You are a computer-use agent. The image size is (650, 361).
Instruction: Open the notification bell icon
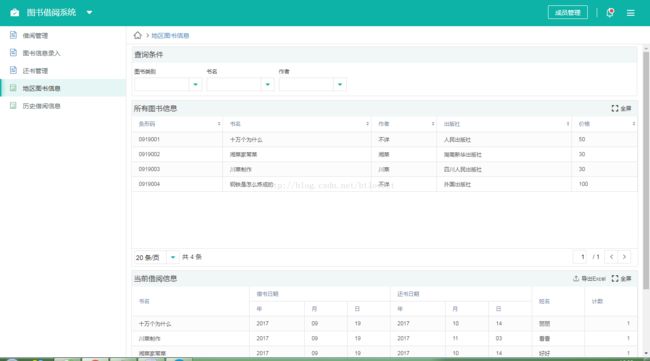(x=610, y=12)
